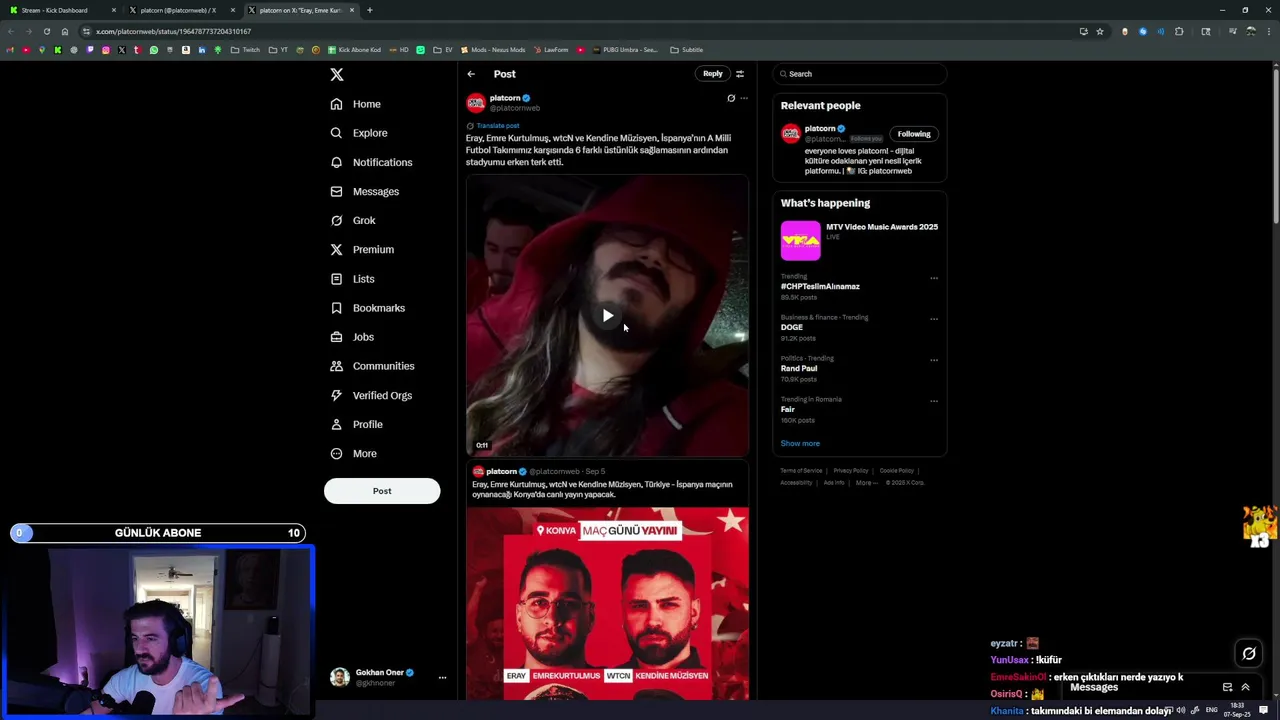Open options for Rand Paul trend
The image size is (1280, 720).
tap(934, 360)
